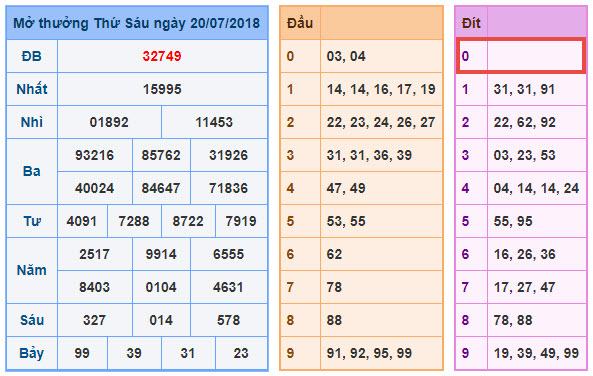This screenshot has height=376, width=593.
Task: Select the Nhất prize number 15995
Action: 162,89
